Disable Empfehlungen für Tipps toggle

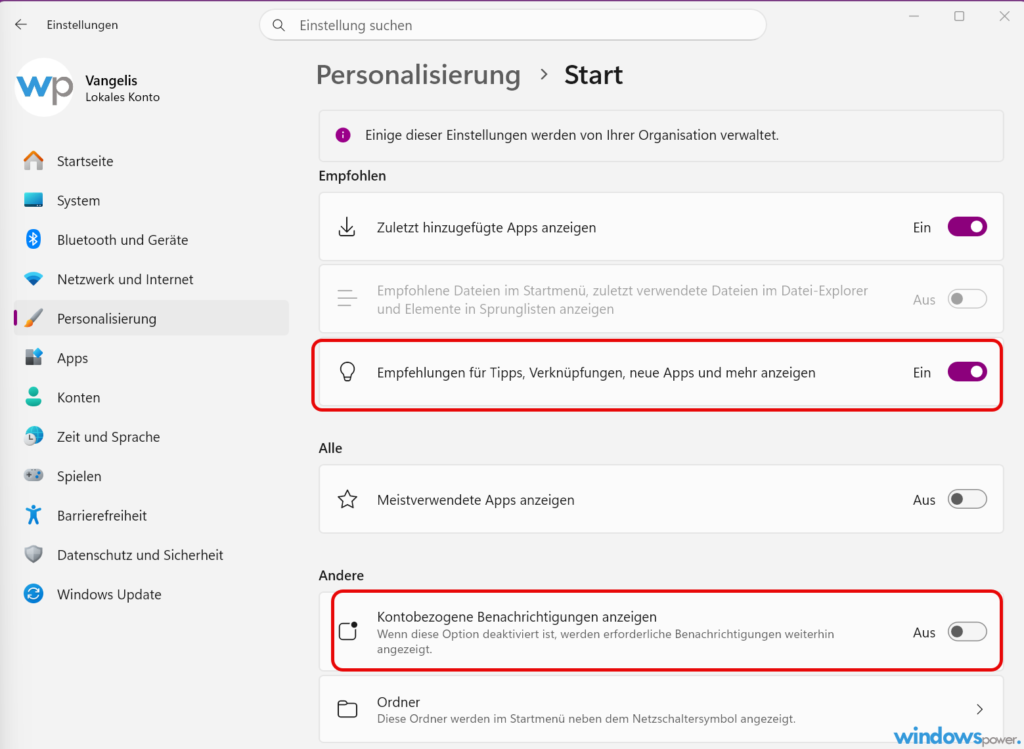[967, 372]
